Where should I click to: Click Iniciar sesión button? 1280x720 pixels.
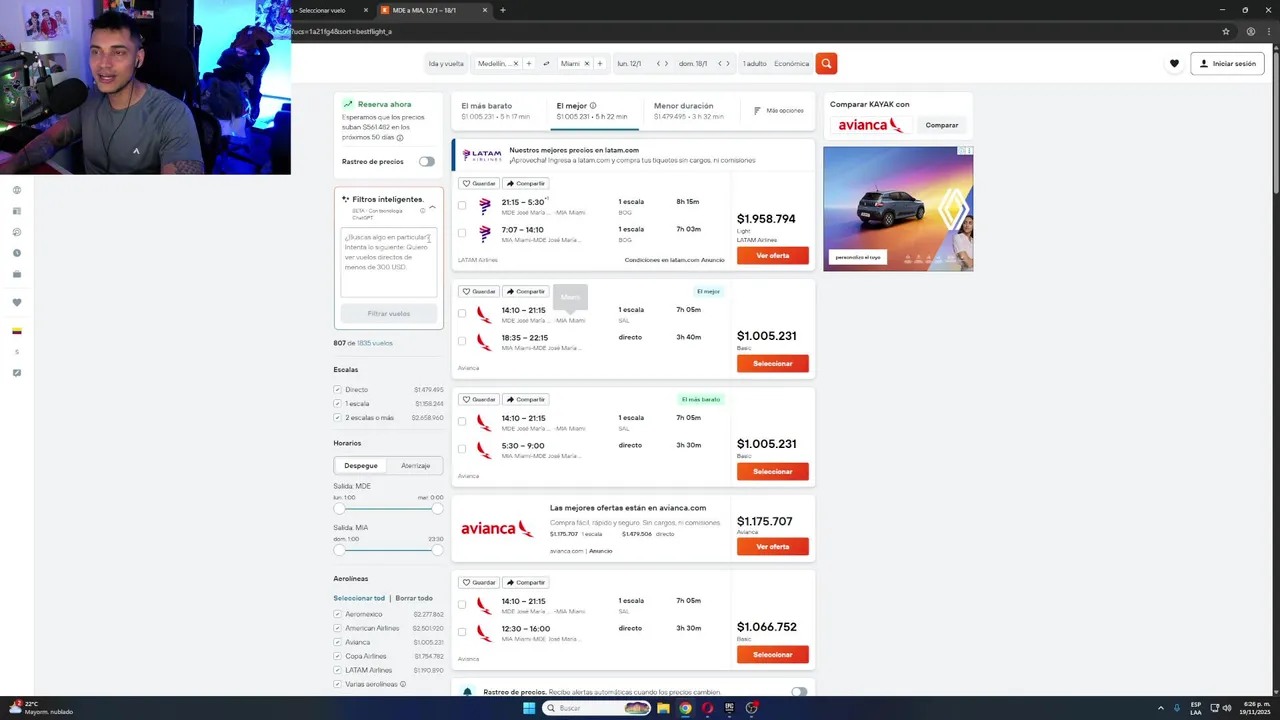point(1227,63)
